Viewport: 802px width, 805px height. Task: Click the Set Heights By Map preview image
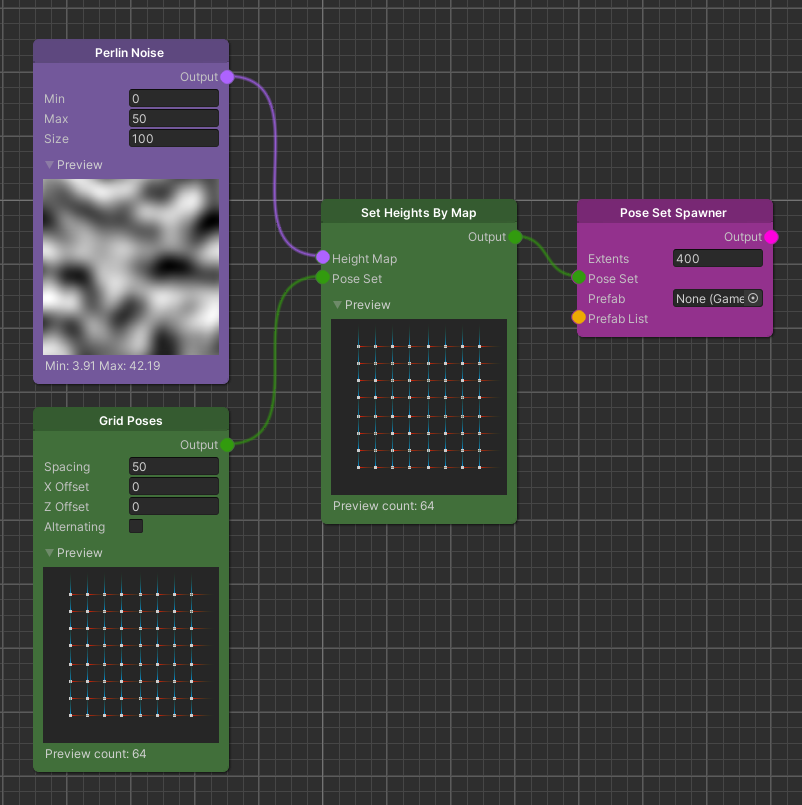pyautogui.click(x=418, y=406)
